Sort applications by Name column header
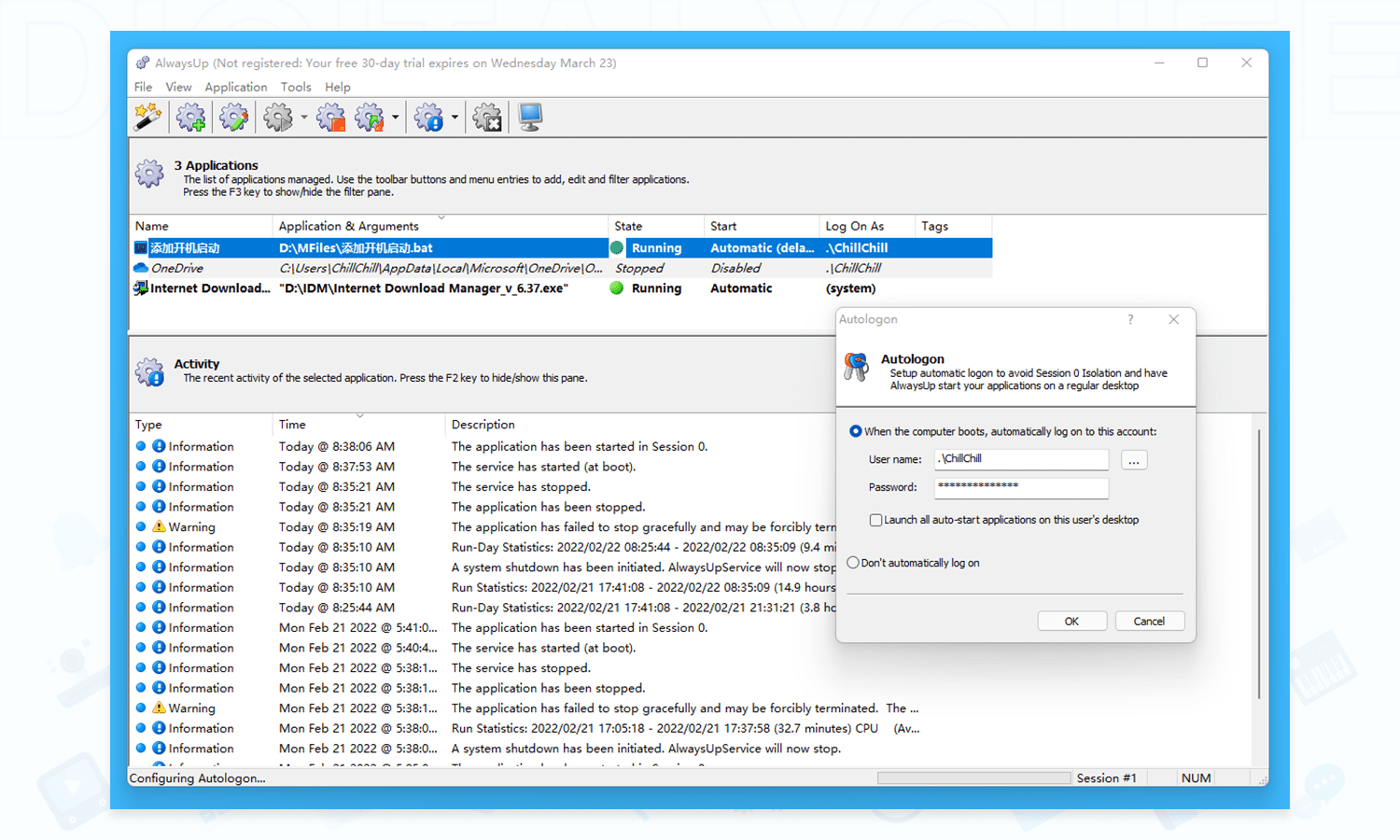 pyautogui.click(x=201, y=226)
